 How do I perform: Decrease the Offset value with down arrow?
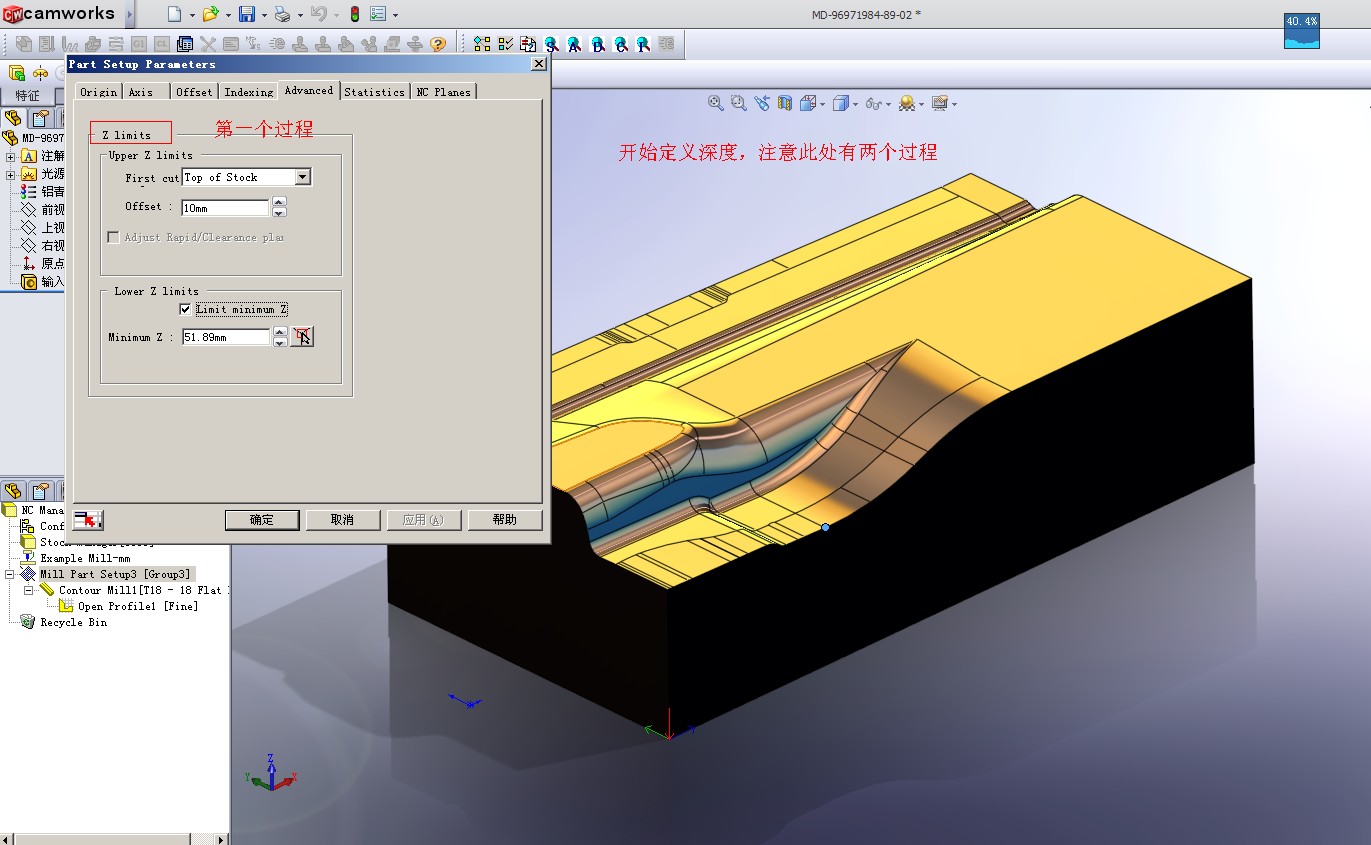tap(279, 212)
